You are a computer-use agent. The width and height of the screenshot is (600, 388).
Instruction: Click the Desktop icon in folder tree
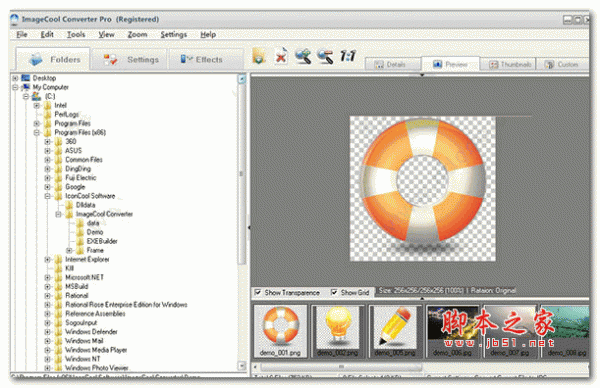point(26,78)
